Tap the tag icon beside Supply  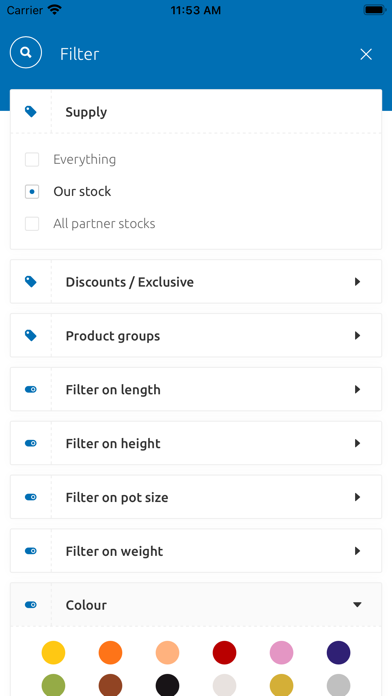(x=31, y=111)
